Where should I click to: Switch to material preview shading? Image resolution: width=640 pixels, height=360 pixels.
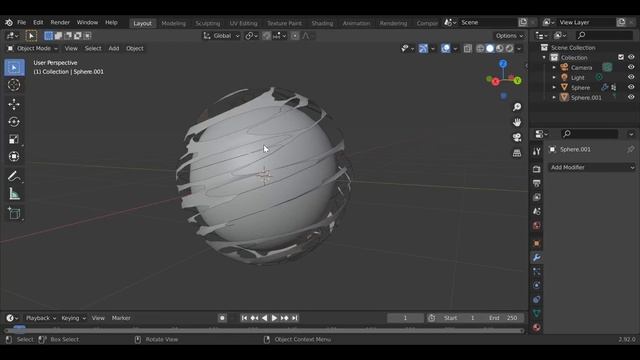pyautogui.click(x=500, y=49)
